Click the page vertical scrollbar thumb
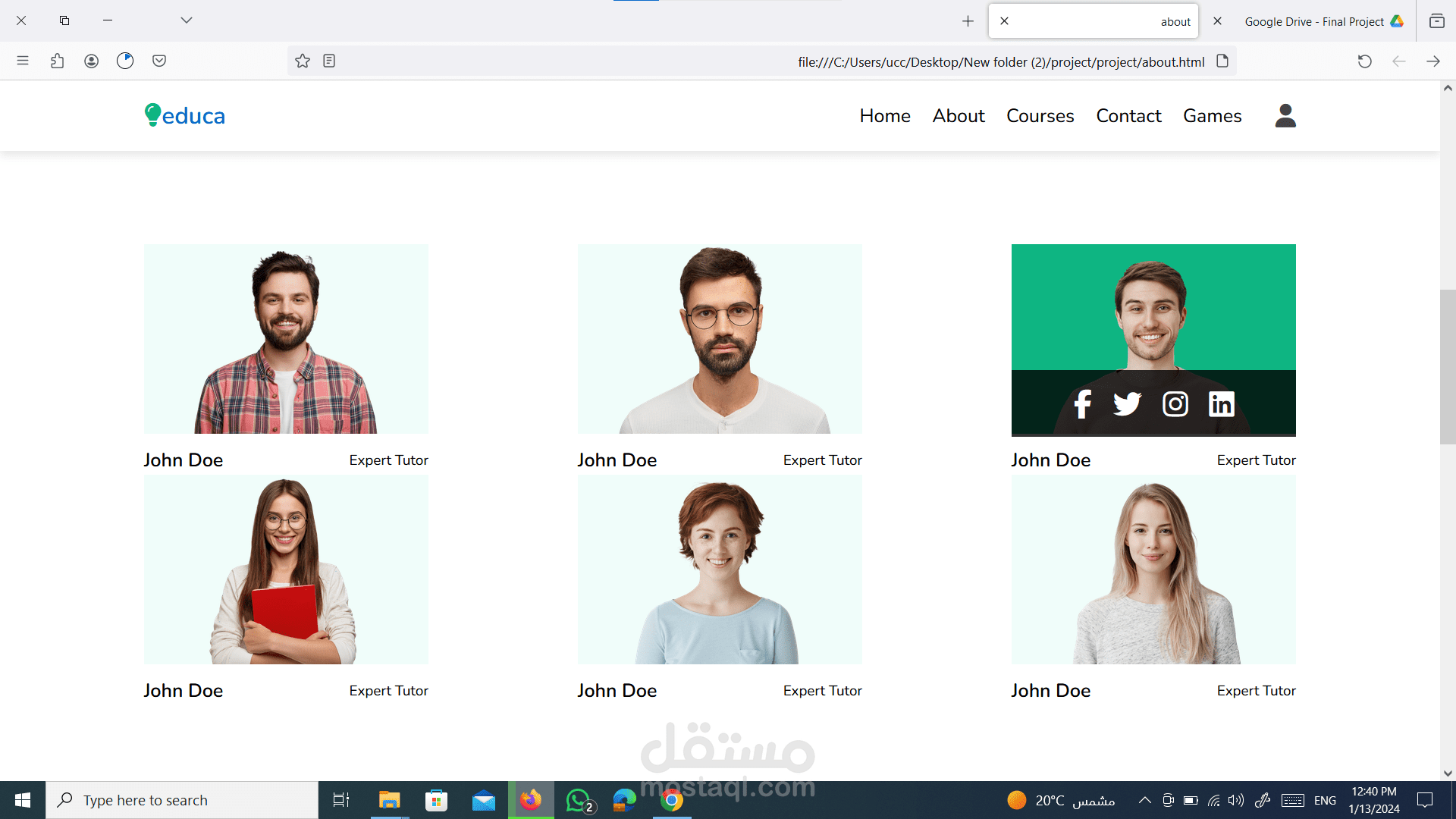1456x819 pixels. 1447,367
